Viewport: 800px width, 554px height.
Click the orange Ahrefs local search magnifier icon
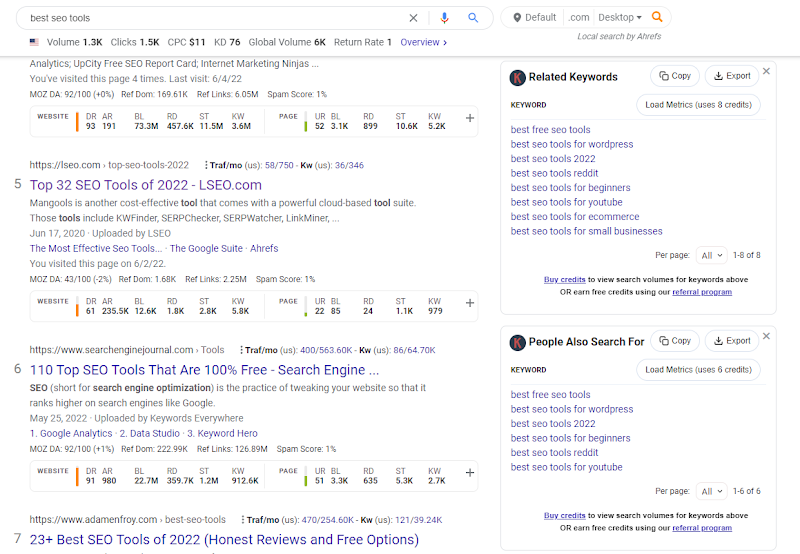click(657, 17)
